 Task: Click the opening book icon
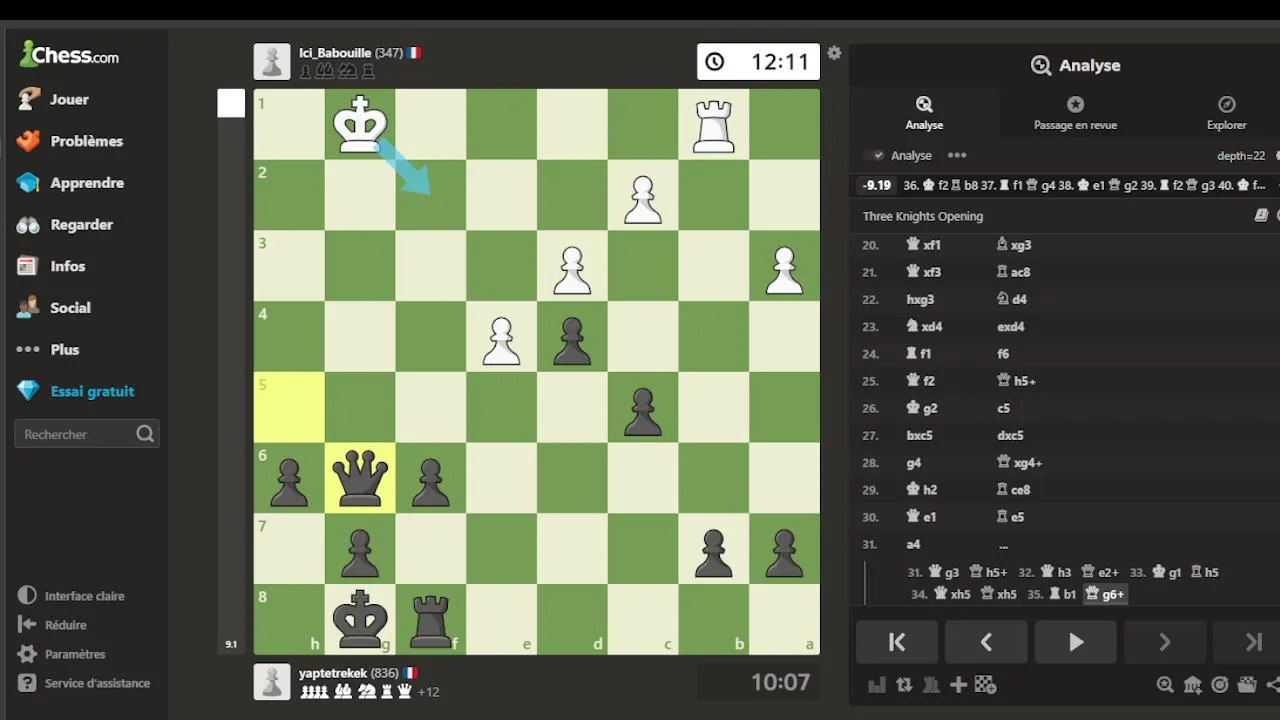(1261, 216)
